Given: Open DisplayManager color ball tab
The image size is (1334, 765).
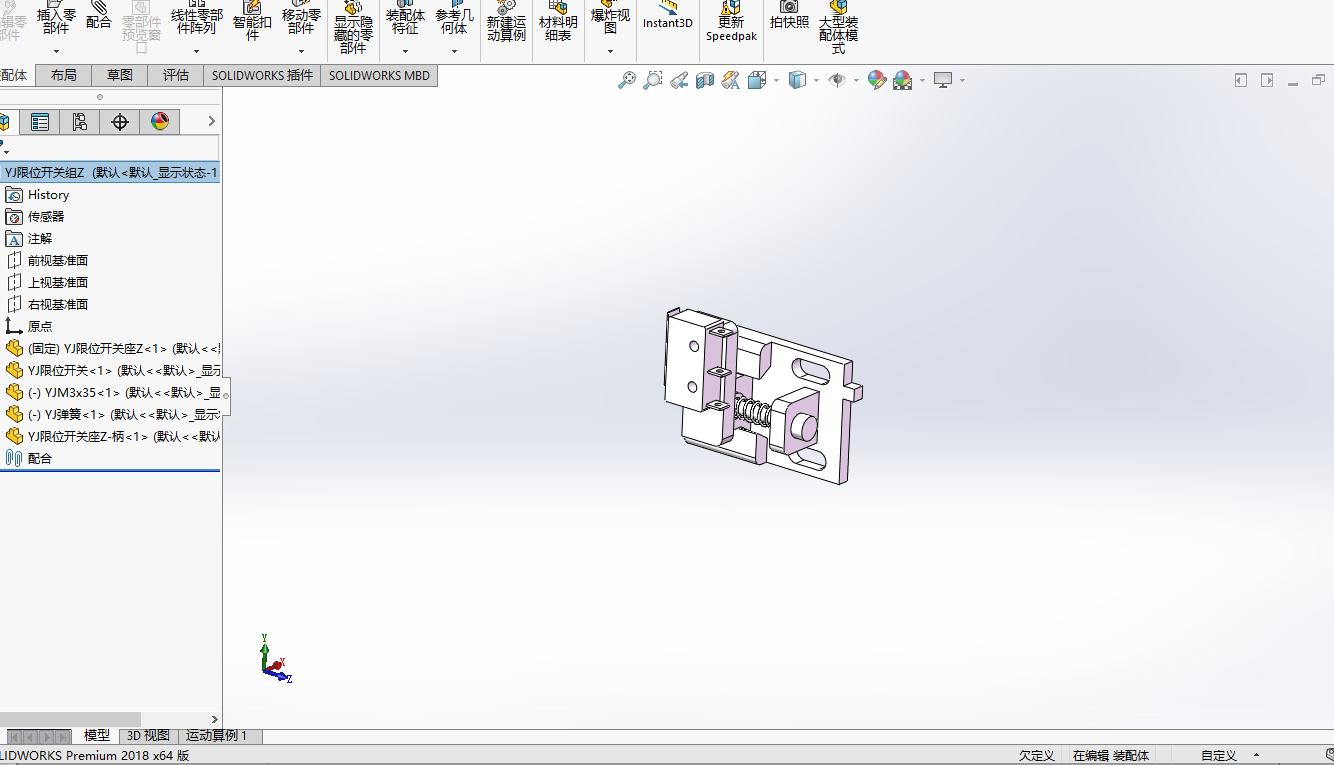Looking at the screenshot, I should tap(160, 122).
